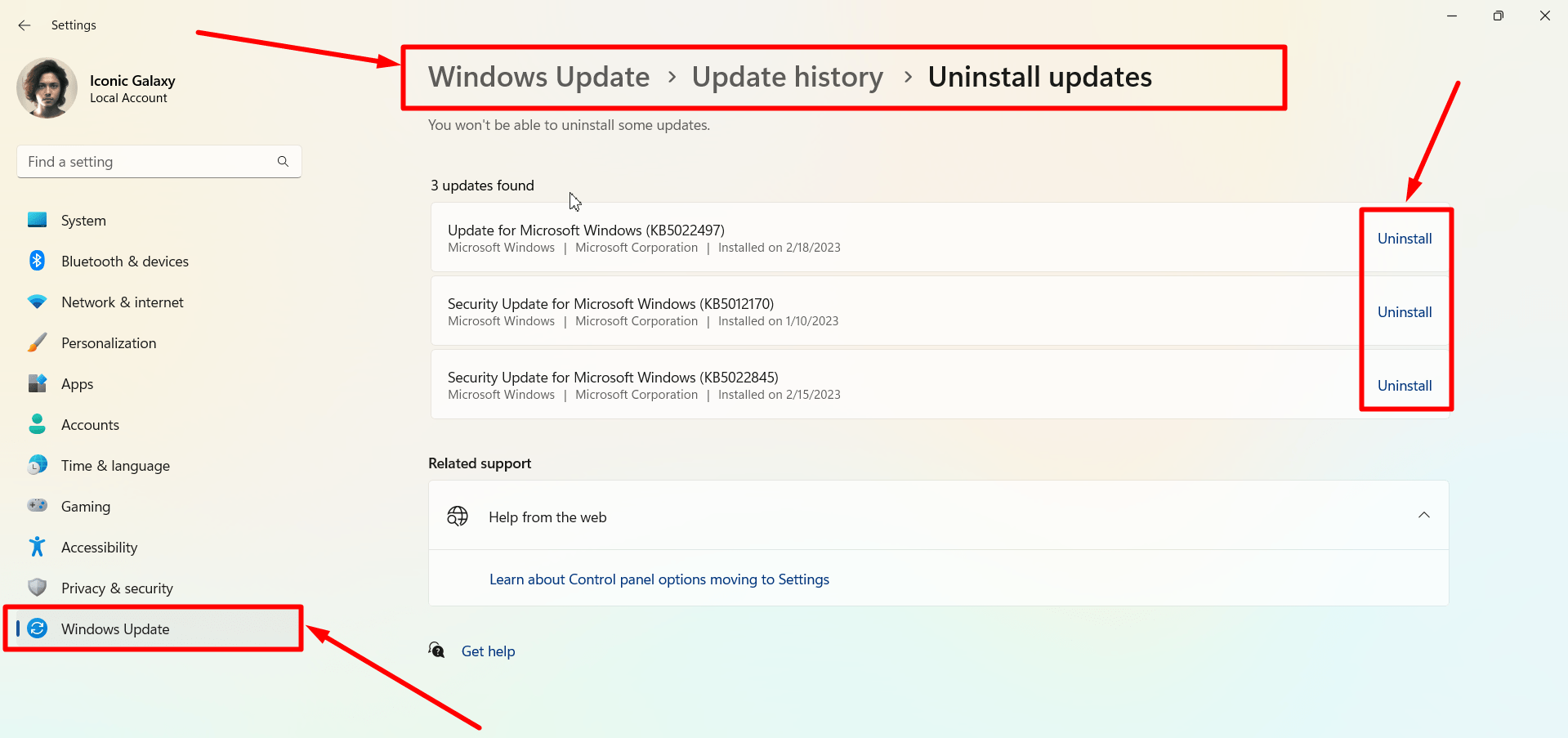Screen dimensions: 1568x738
Task: Collapse the Help from the web section
Action: coord(1425,515)
